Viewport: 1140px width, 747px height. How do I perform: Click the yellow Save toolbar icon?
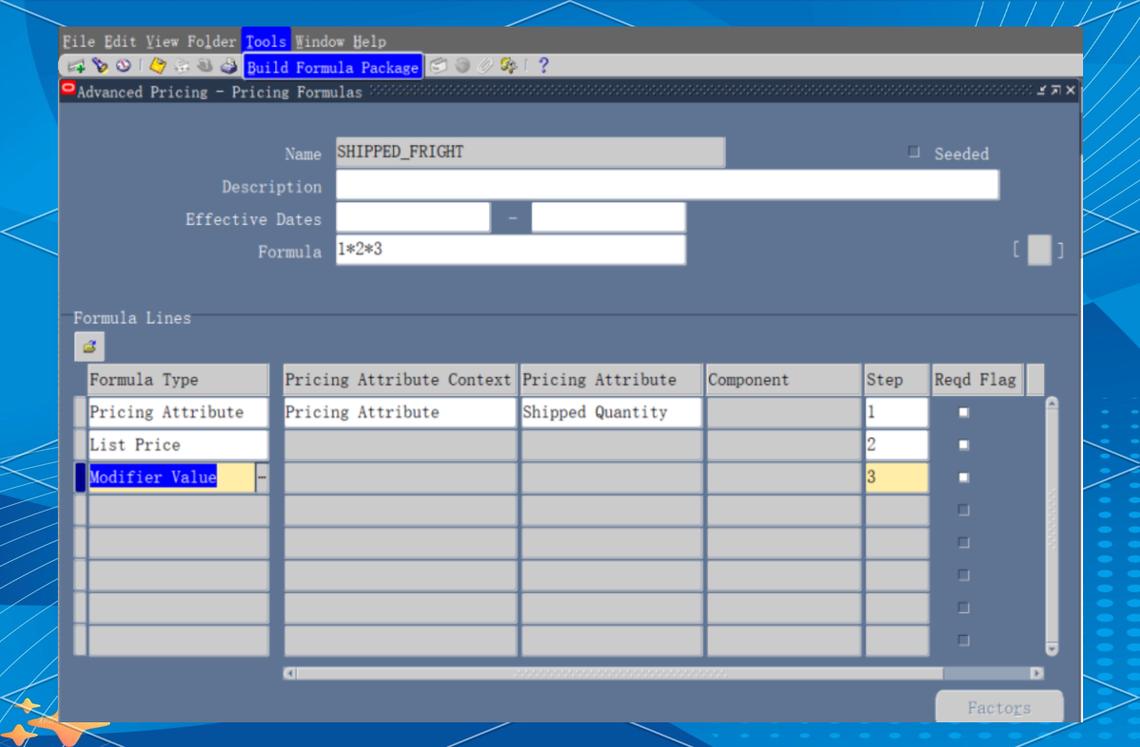point(158,67)
